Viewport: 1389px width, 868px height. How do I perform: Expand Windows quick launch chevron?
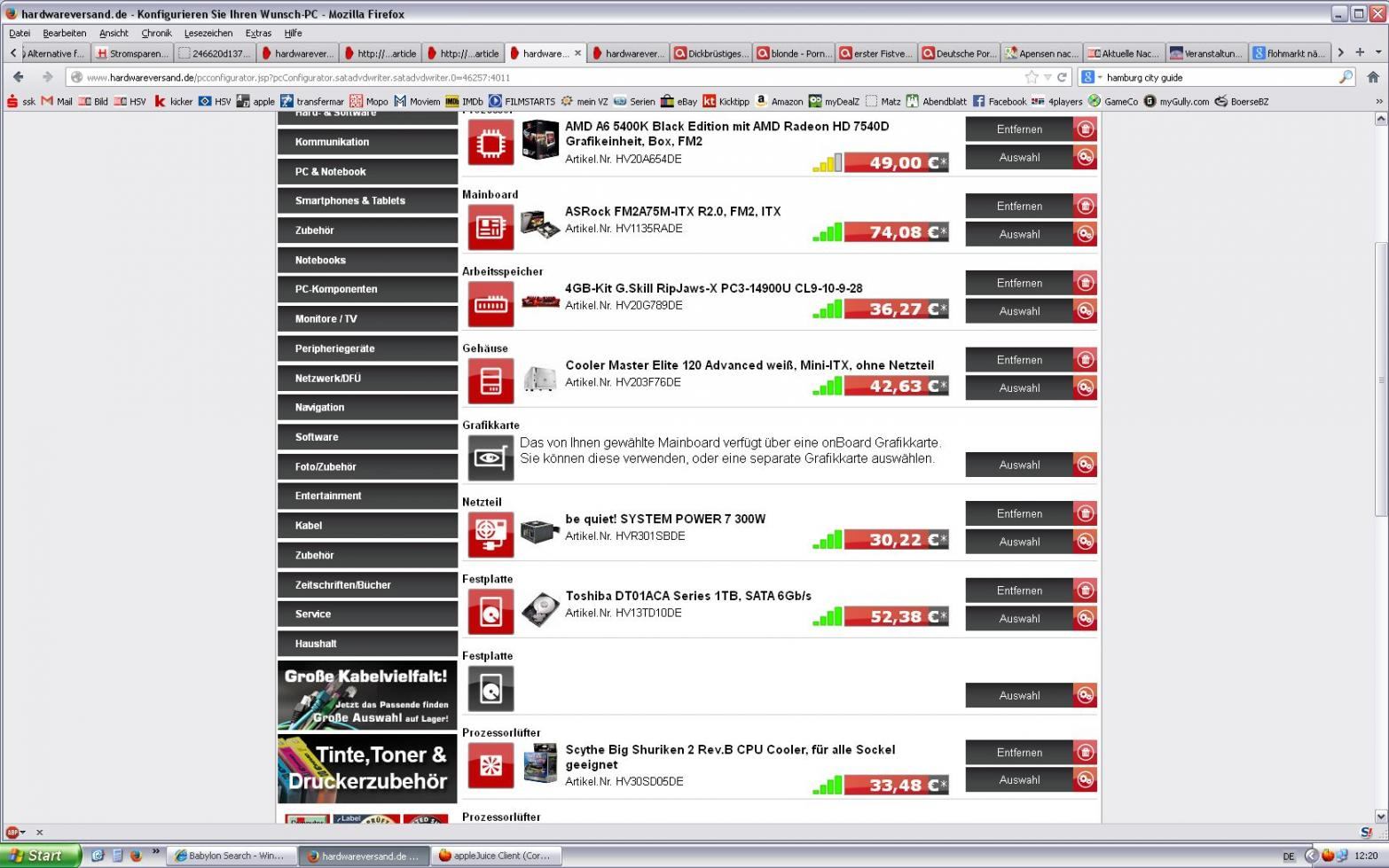[x=156, y=852]
